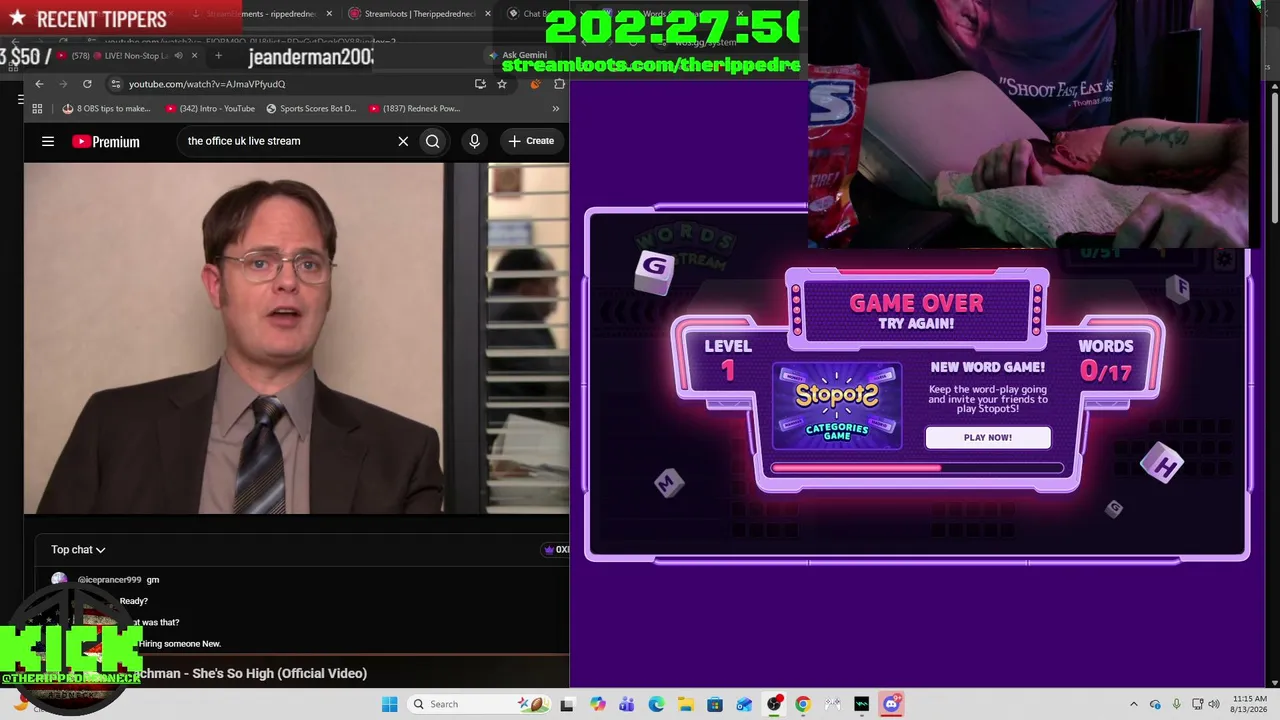Click PLAY NOW! for StopotS
Image resolution: width=1280 pixels, height=720 pixels.
point(987,438)
